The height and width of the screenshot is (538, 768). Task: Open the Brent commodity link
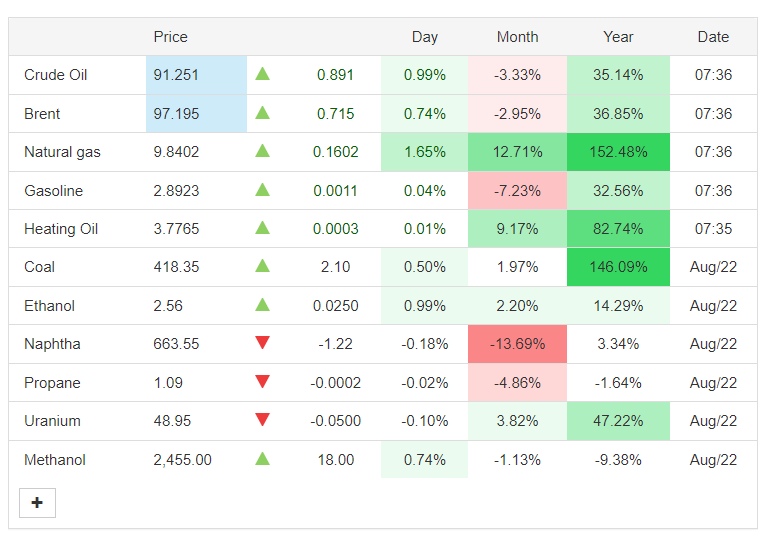click(x=42, y=114)
